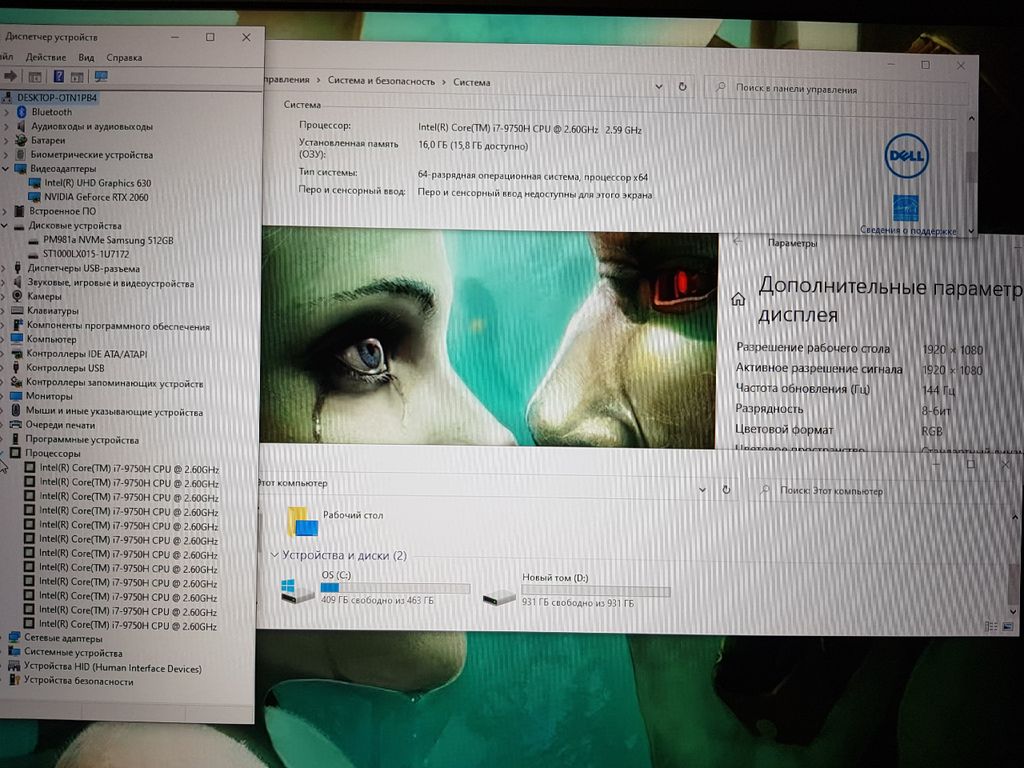Focus the Поиск в панели управления search field
This screenshot has height=768, width=1024.
(x=838, y=89)
